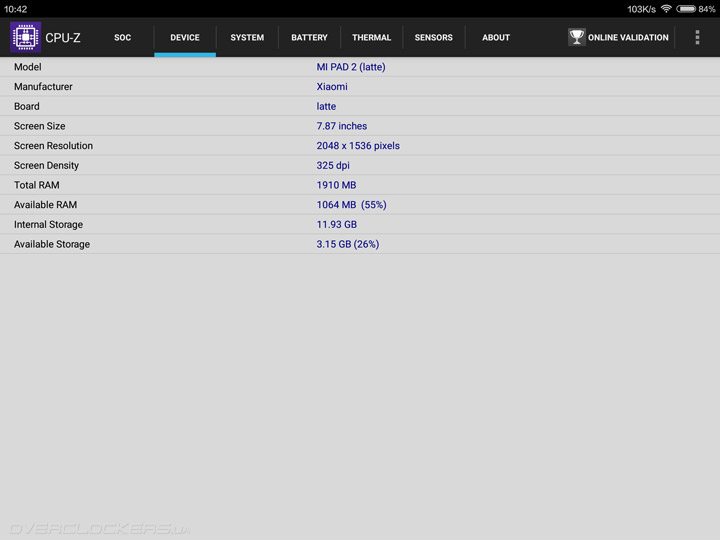Select the Screen Density label
Image resolution: width=720 pixels, height=540 pixels.
[46, 166]
